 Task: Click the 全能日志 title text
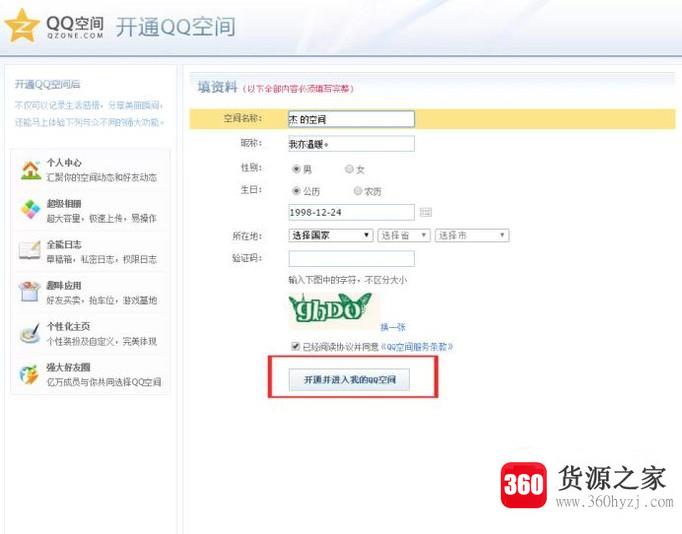(64, 244)
